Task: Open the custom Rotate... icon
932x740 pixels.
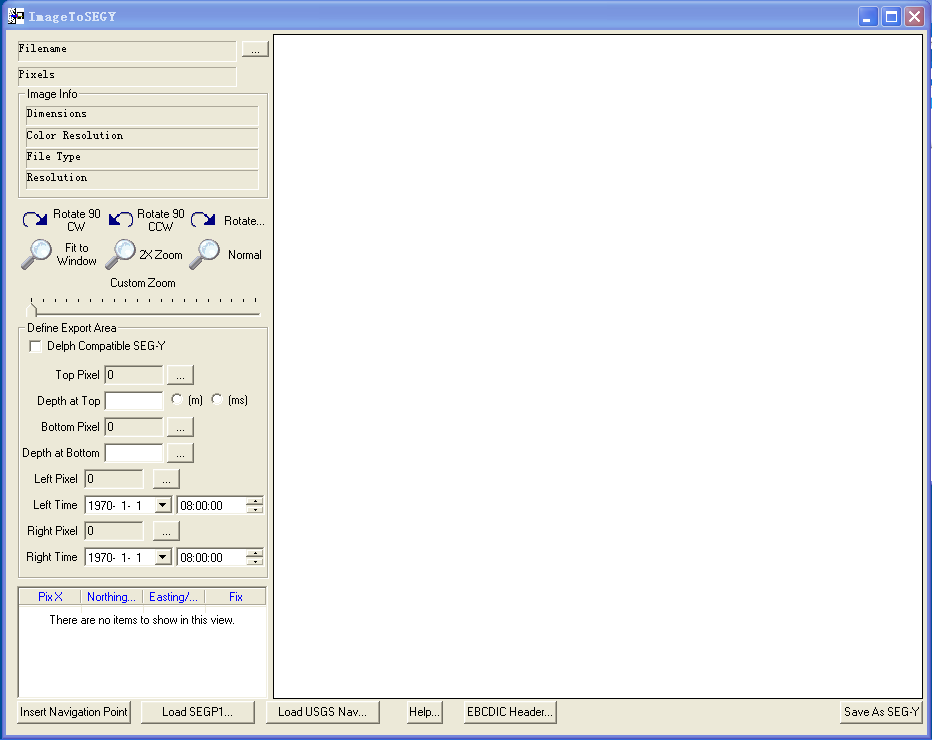Action: (x=203, y=220)
